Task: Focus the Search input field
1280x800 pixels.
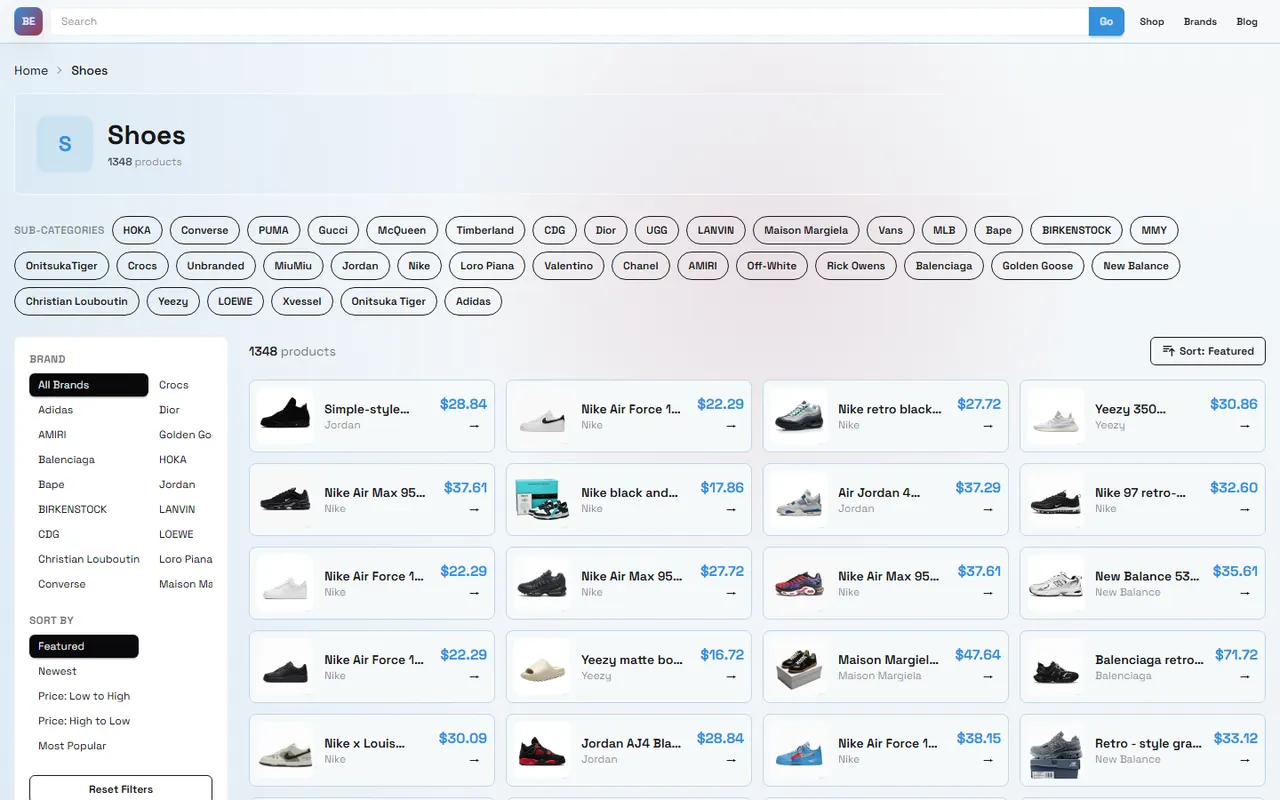Action: 570,21
